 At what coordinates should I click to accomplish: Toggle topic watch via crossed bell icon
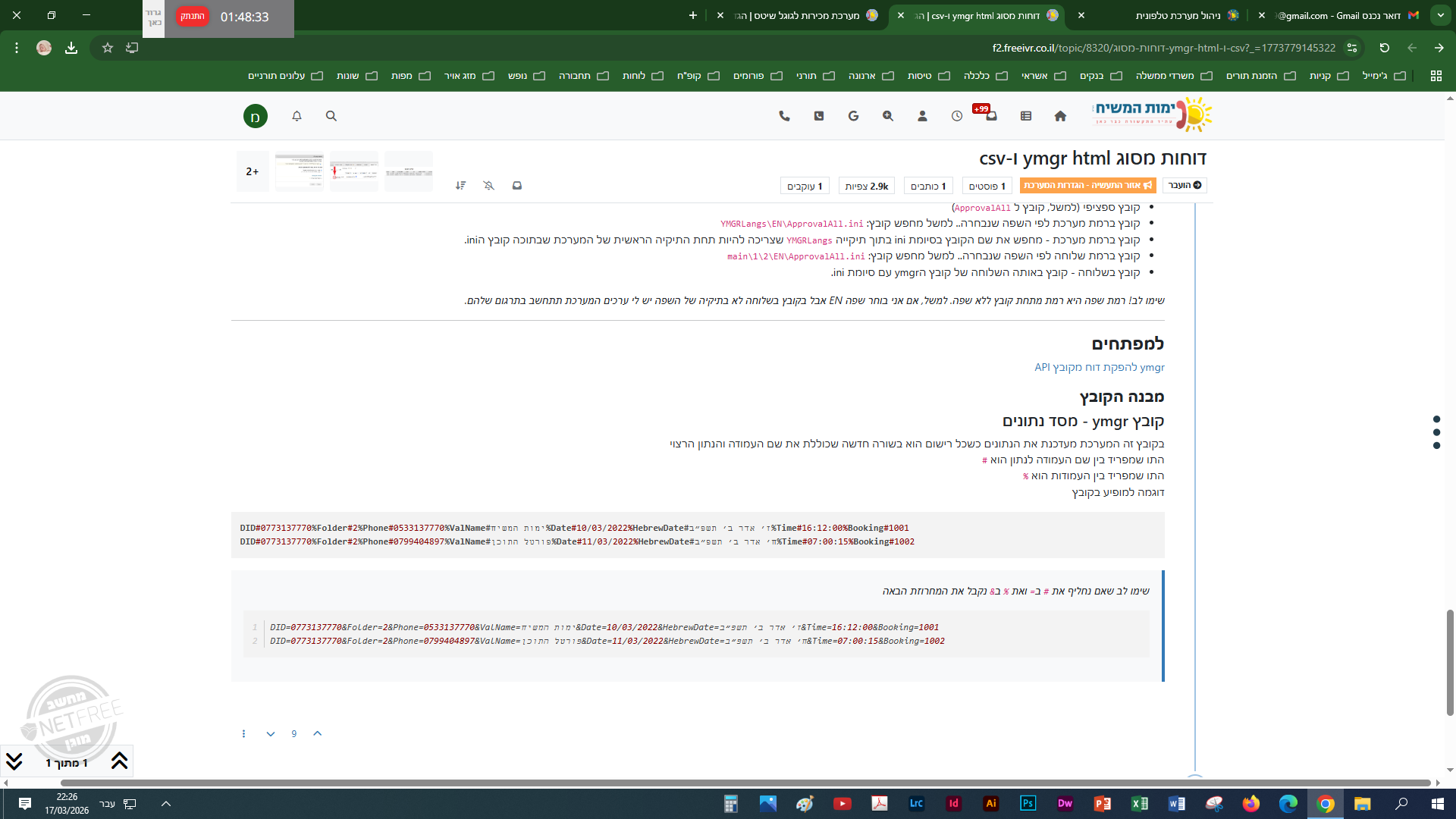click(x=488, y=186)
